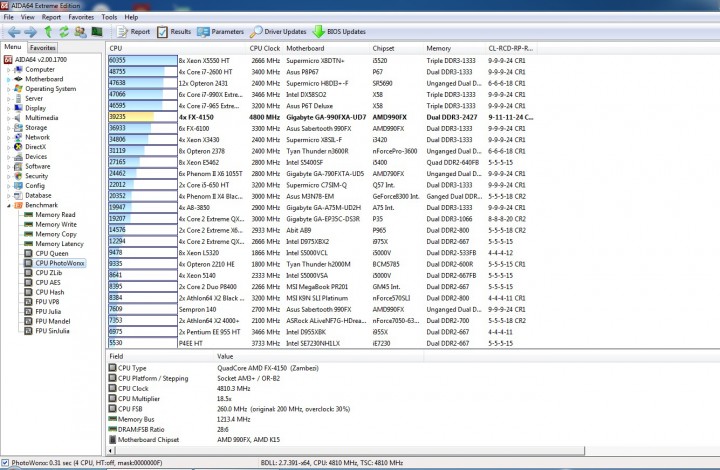Collapse the Benchmark tree node
Viewport: 720px width, 470px height.
coord(8,205)
